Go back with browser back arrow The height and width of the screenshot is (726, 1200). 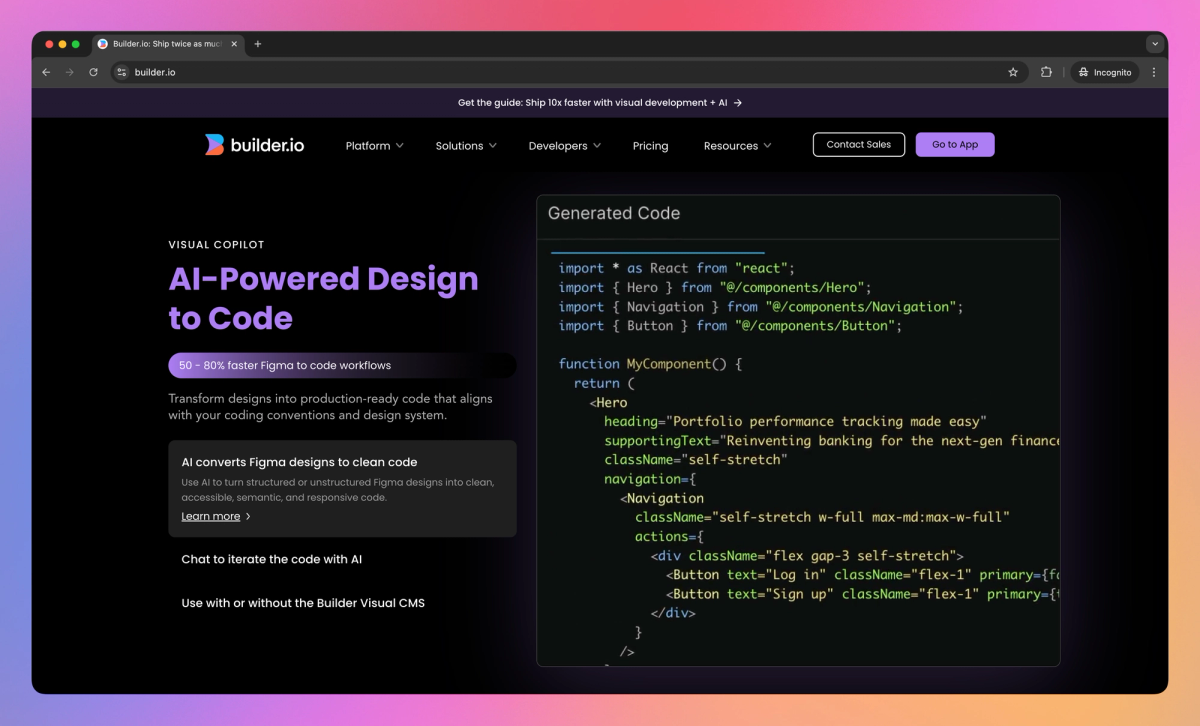click(x=46, y=72)
